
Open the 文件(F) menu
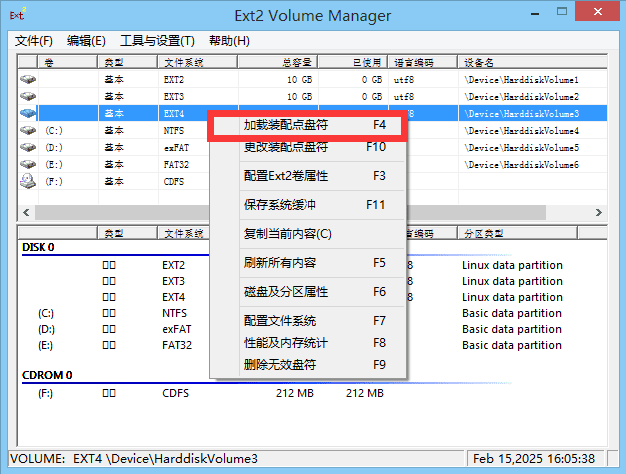click(x=34, y=41)
